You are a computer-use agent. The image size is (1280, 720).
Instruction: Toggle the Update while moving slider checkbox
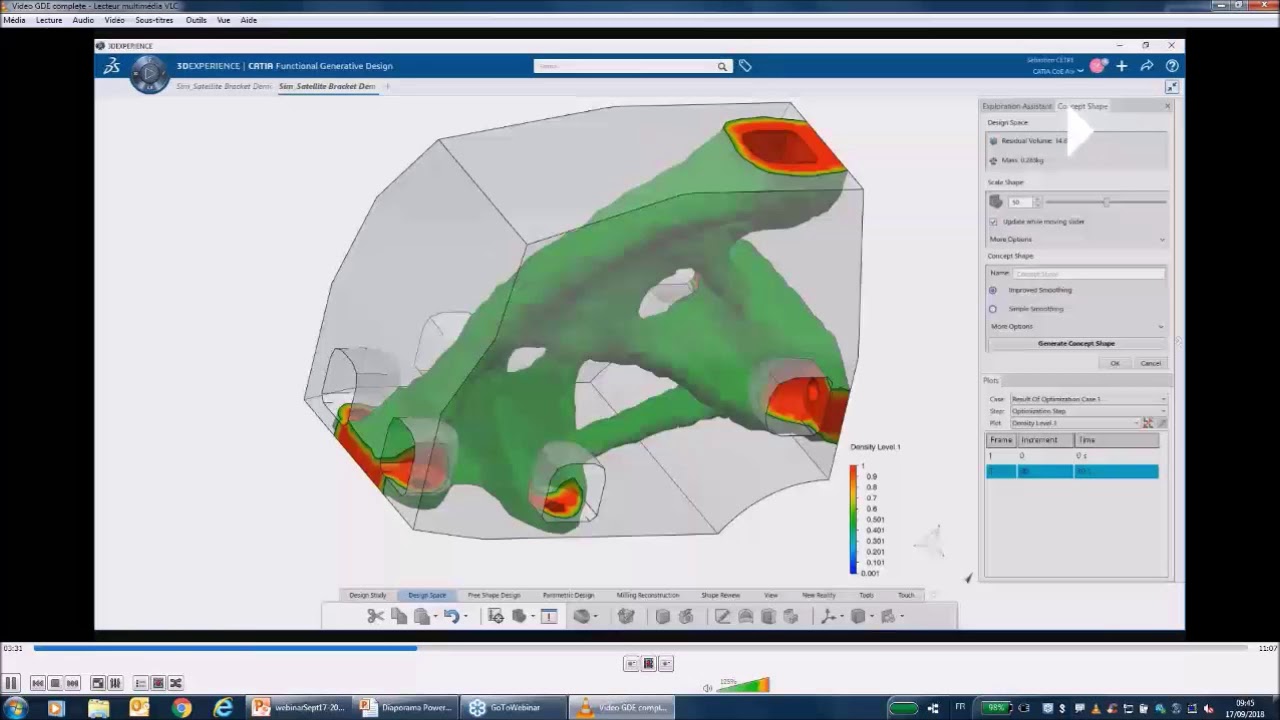tap(993, 221)
